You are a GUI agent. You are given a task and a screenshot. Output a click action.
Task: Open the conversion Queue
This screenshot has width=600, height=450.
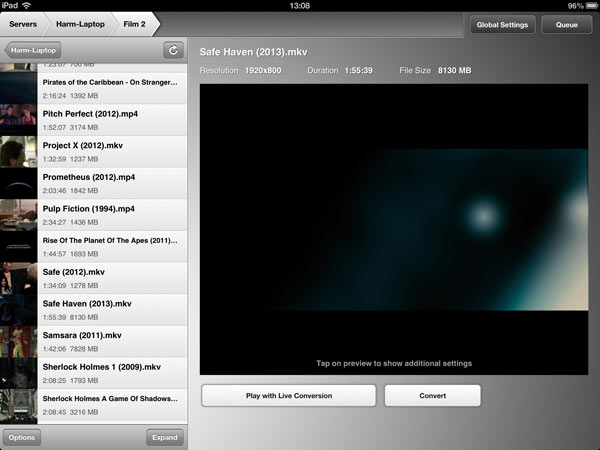coord(567,24)
